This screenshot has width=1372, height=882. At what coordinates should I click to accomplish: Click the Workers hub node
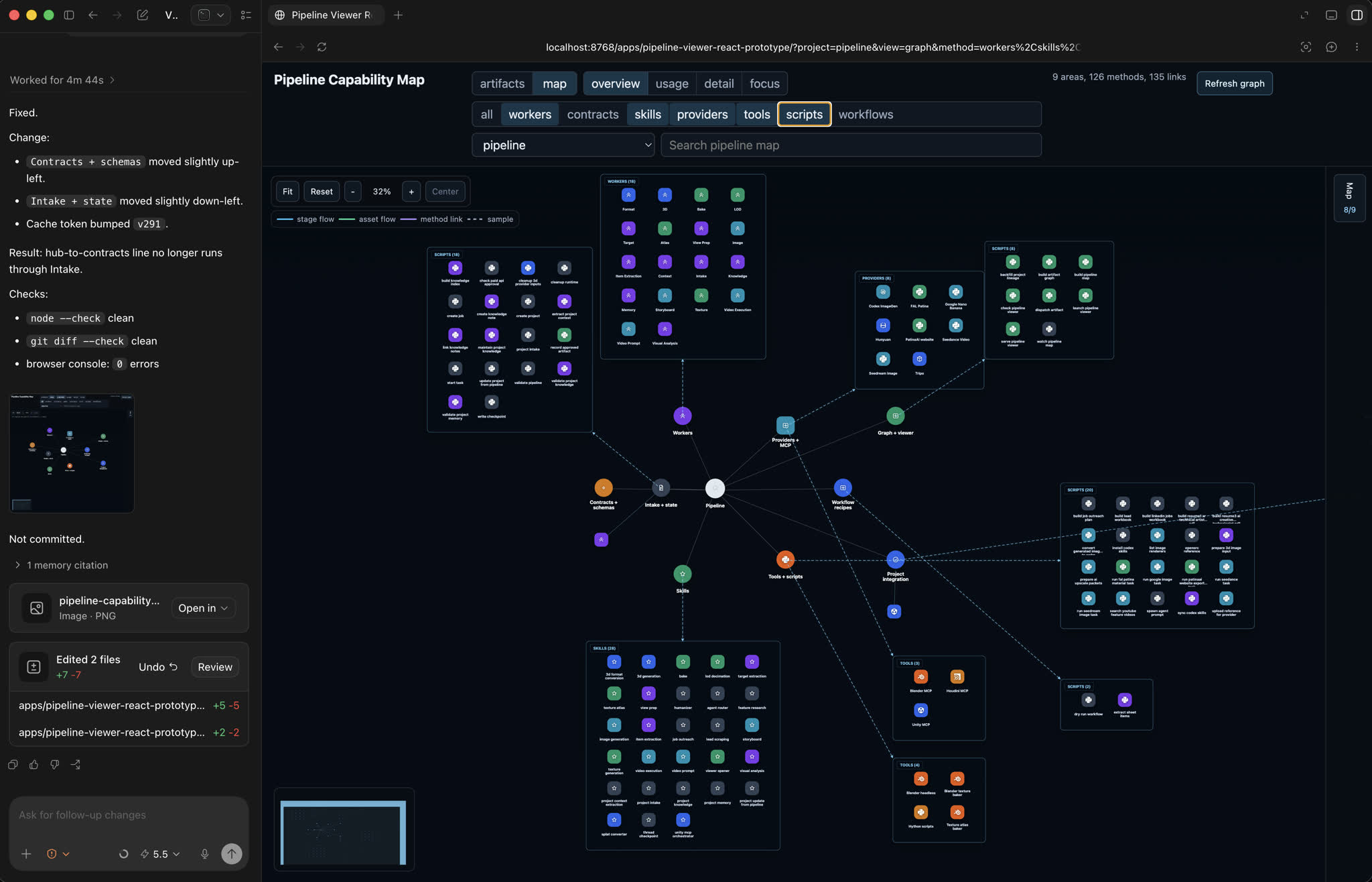pyautogui.click(x=682, y=416)
